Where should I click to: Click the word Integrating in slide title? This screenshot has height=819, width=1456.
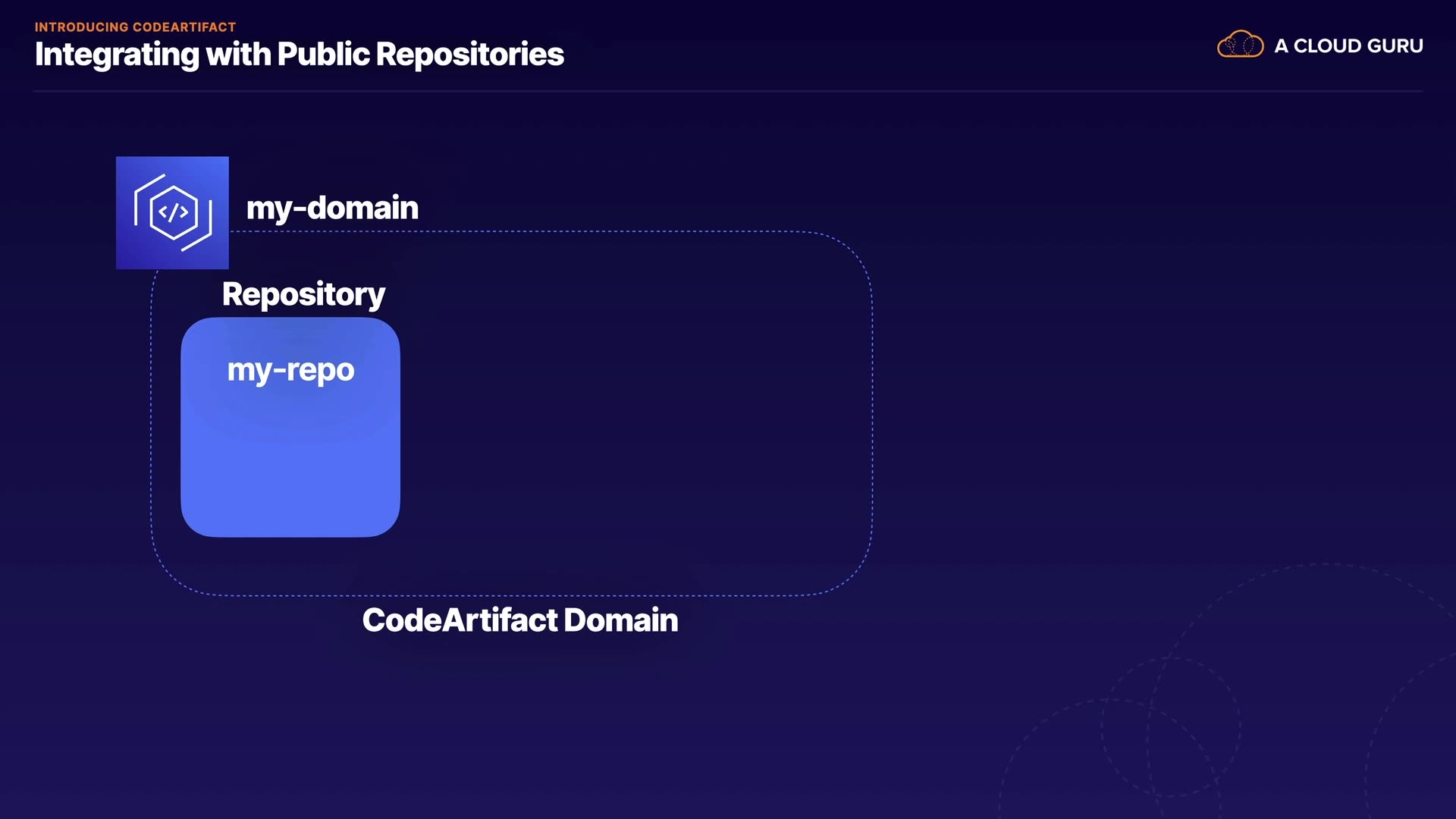tap(117, 55)
